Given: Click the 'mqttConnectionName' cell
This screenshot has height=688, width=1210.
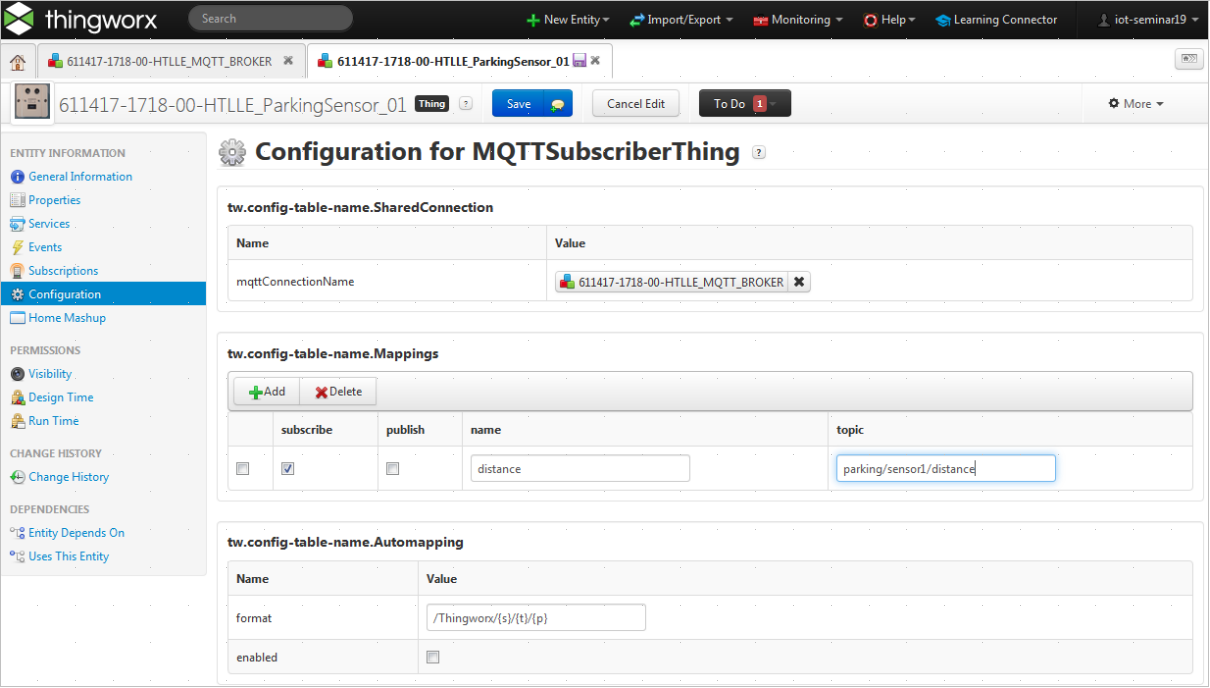Looking at the screenshot, I should click(388, 282).
